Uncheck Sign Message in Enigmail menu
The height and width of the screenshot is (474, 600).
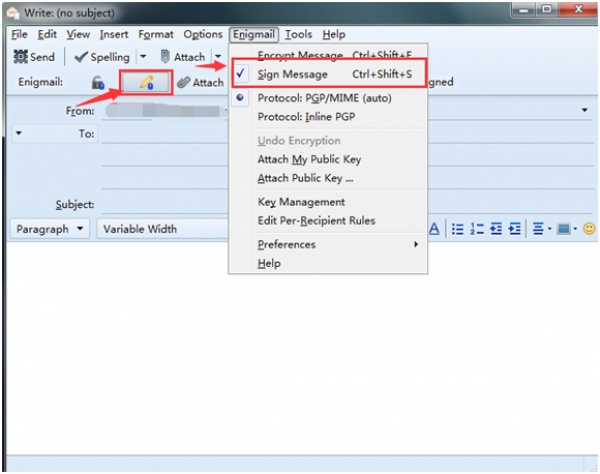[x=328, y=74]
